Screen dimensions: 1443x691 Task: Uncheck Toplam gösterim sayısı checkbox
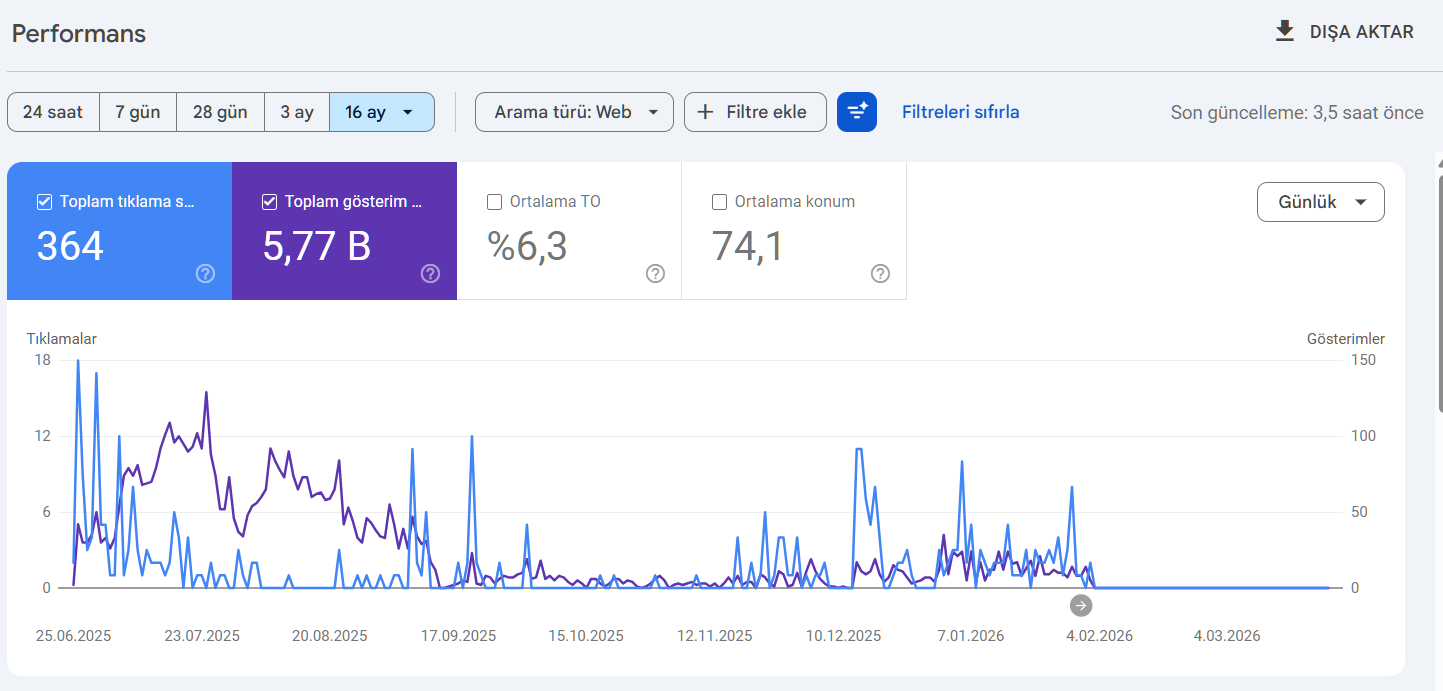pos(269,202)
